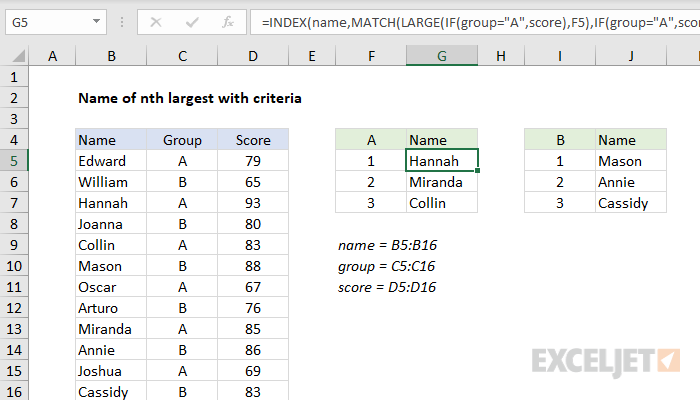This screenshot has height=400, width=700.
Task: Click the note 'group = C5:C16'
Action: pyautogui.click(x=386, y=266)
